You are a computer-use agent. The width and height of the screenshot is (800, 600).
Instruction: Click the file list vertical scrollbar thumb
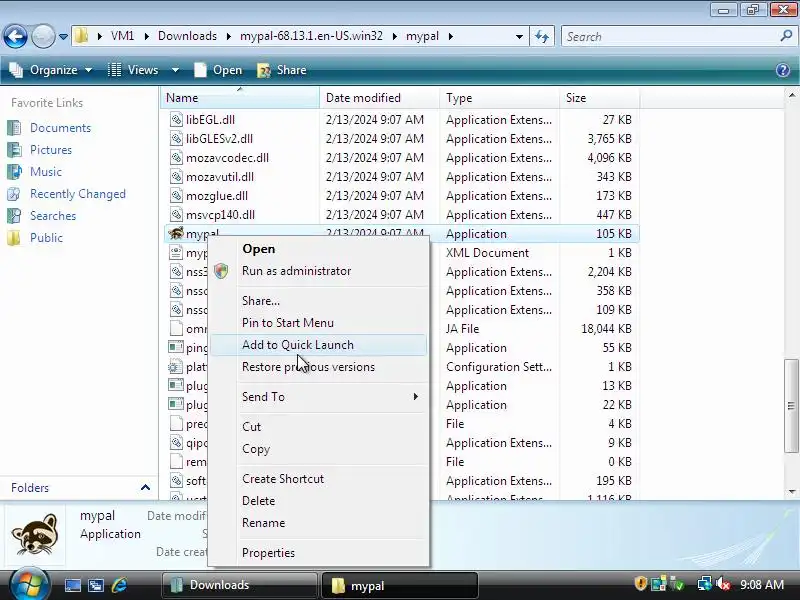pos(791,406)
